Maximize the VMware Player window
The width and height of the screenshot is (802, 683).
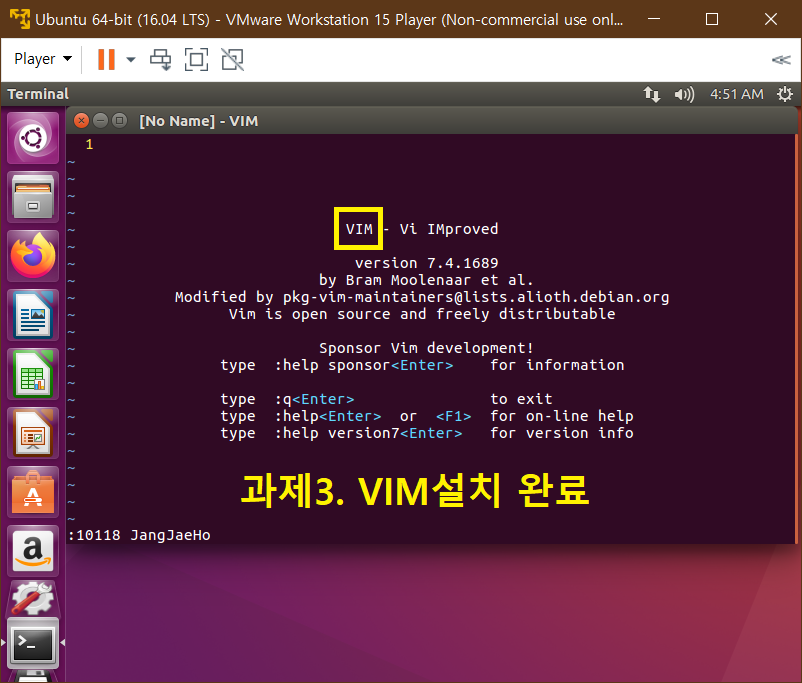712,19
